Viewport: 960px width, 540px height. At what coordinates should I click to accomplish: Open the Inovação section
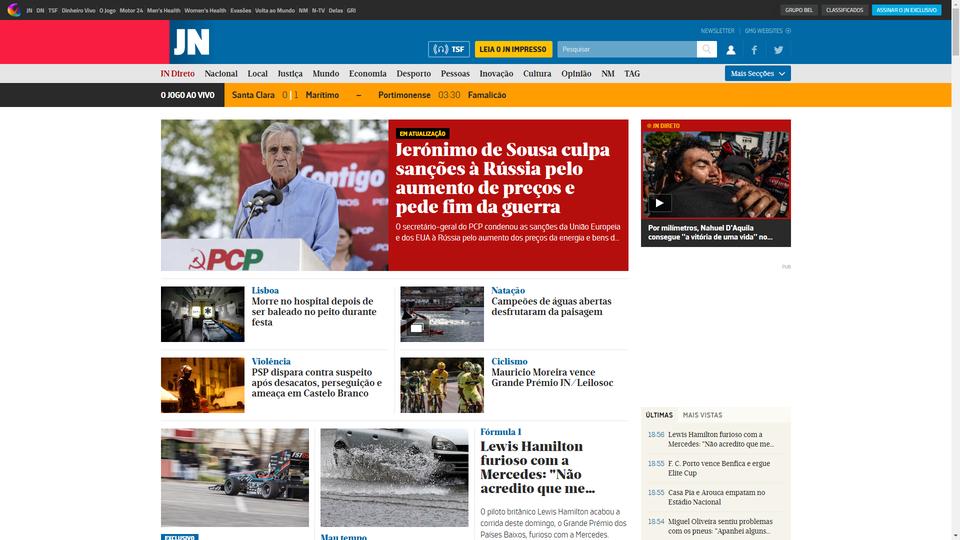[496, 73]
